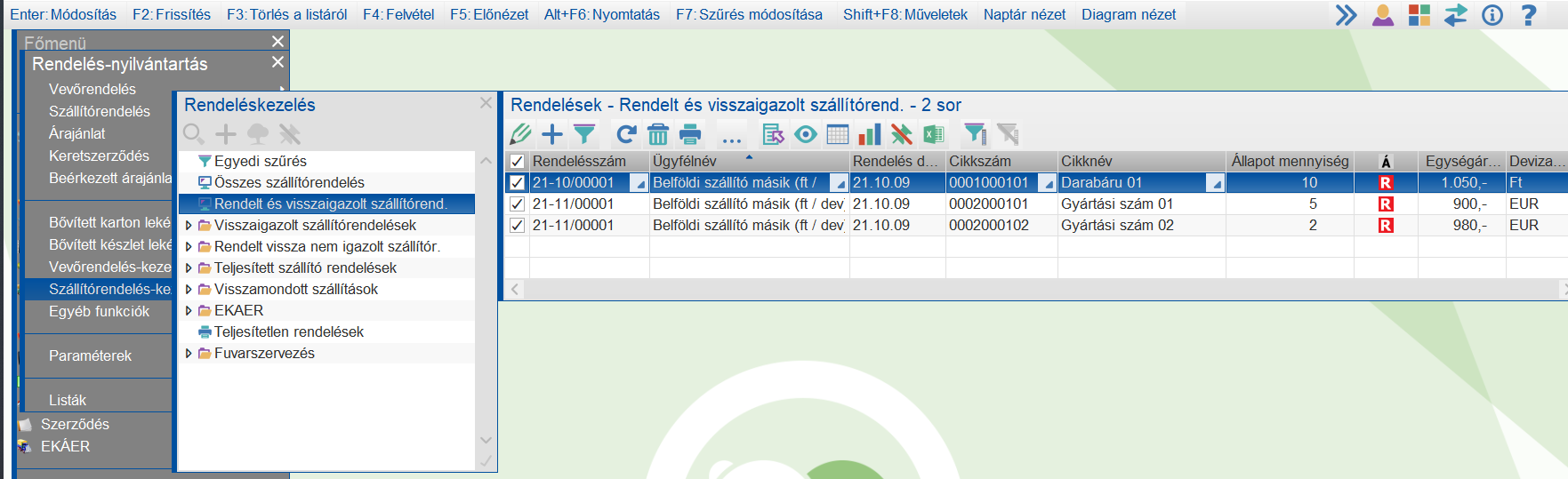
Task: Expand the EKAER tree node
Action: (x=189, y=311)
